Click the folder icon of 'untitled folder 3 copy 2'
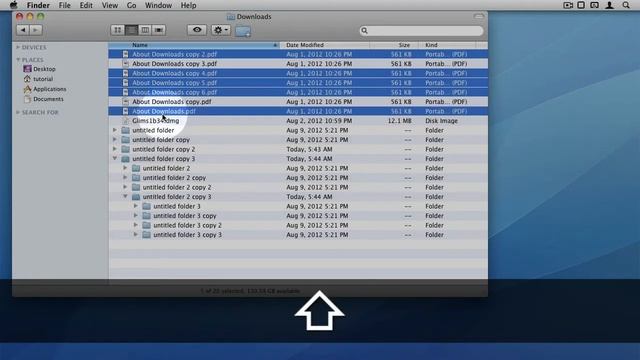 tap(147, 225)
